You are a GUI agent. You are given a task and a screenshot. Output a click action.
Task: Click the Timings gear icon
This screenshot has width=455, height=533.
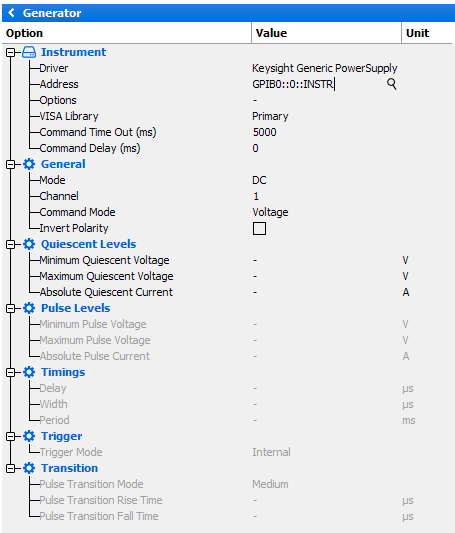tap(29, 372)
